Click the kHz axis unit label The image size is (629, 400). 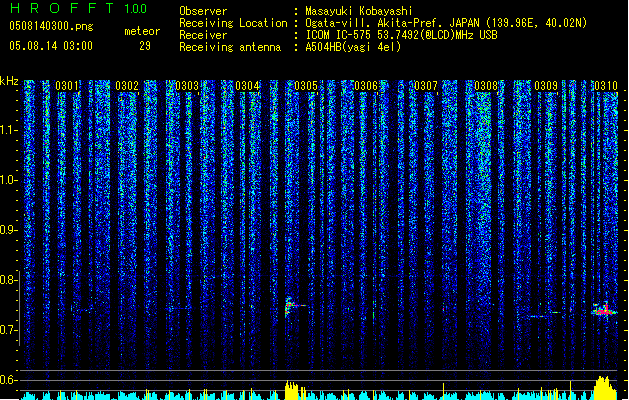tap(9, 81)
